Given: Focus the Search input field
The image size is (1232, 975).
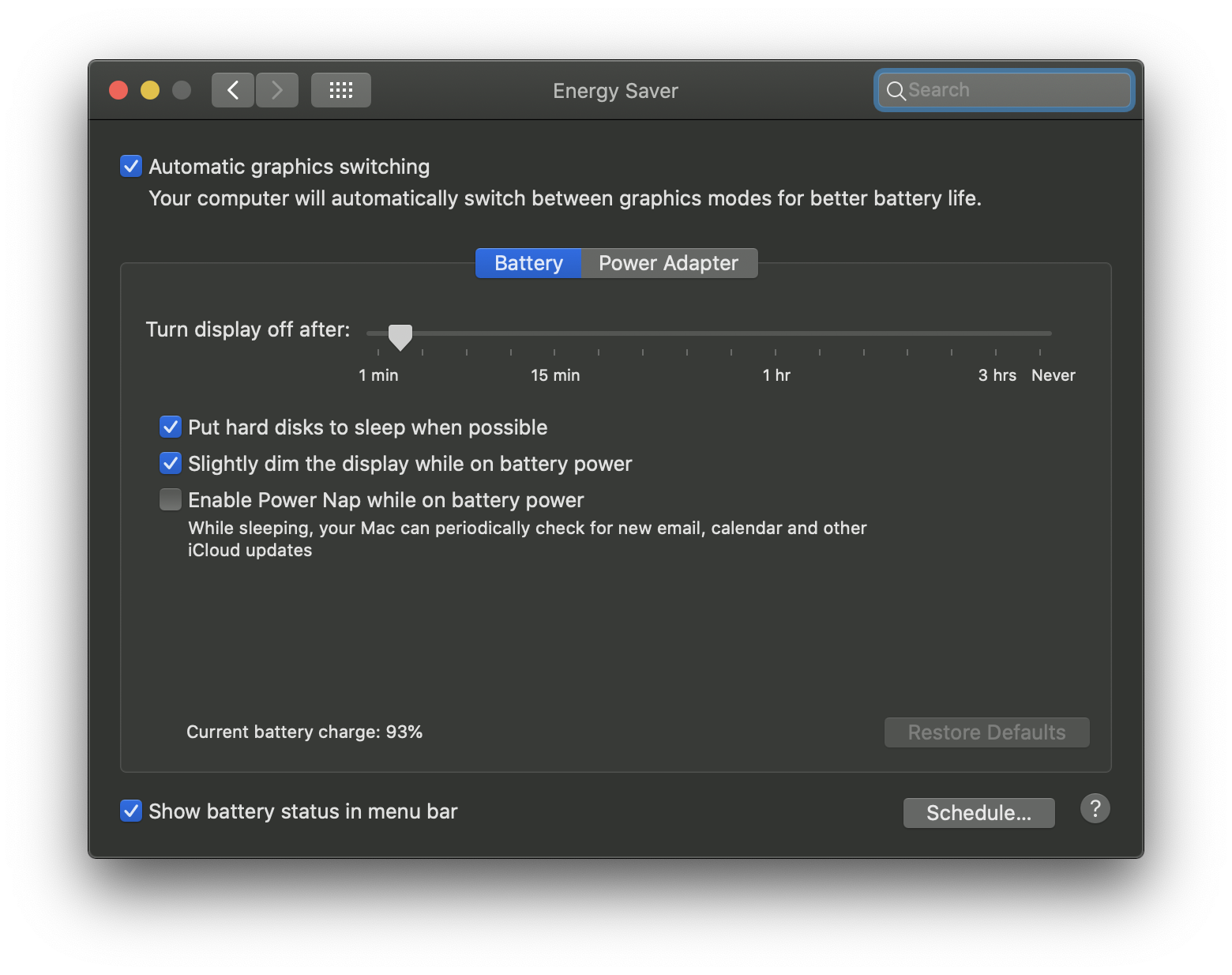Looking at the screenshot, I should pyautogui.click(x=1005, y=90).
